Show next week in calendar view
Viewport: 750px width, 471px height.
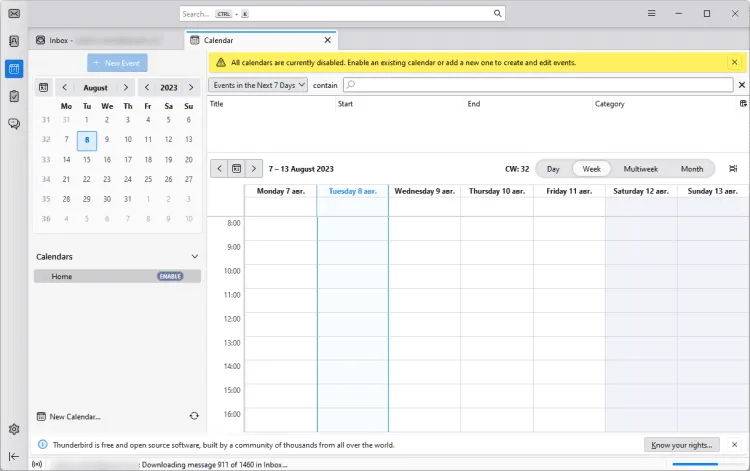pos(254,168)
